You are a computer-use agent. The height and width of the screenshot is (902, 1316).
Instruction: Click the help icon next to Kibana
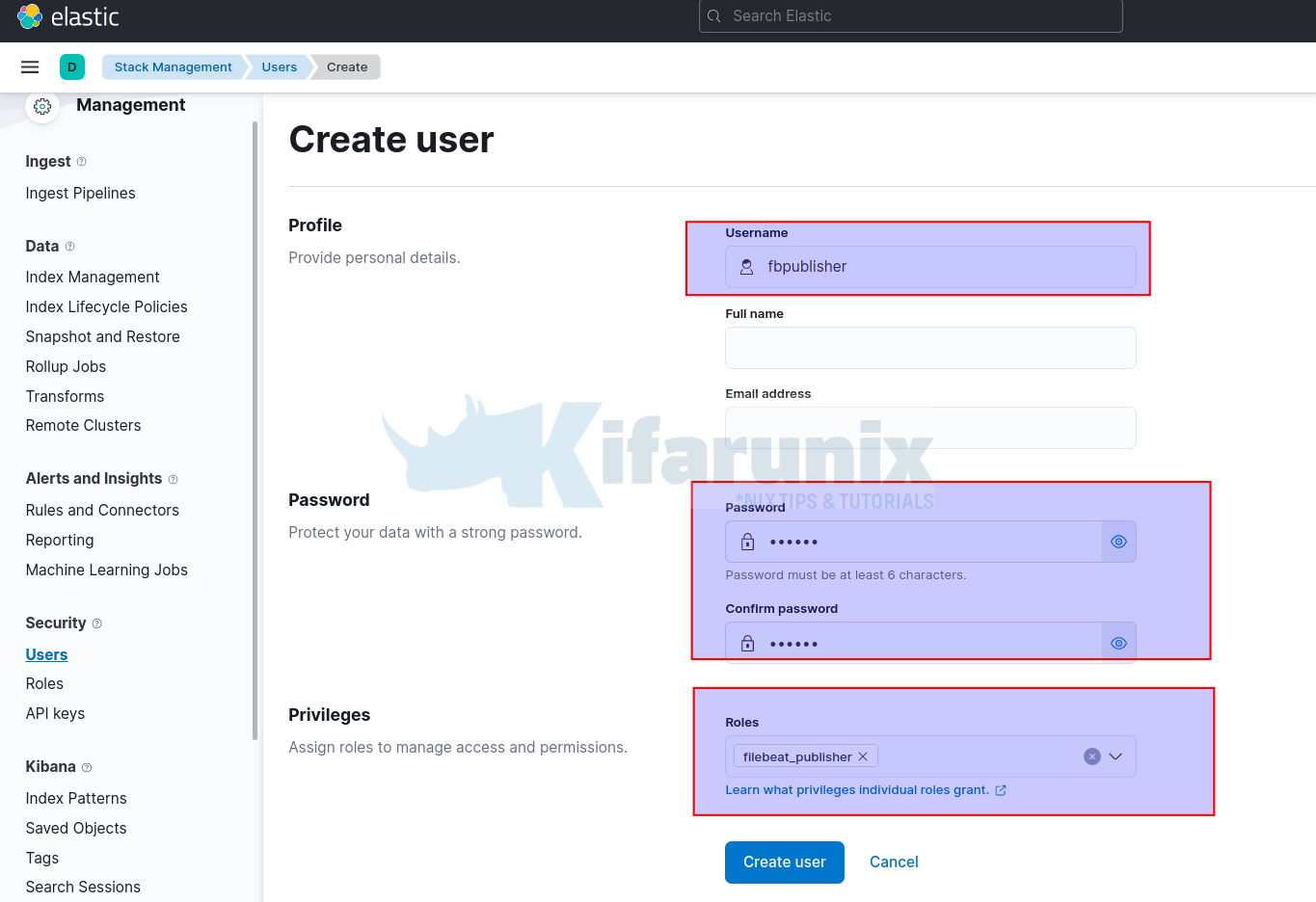87,767
